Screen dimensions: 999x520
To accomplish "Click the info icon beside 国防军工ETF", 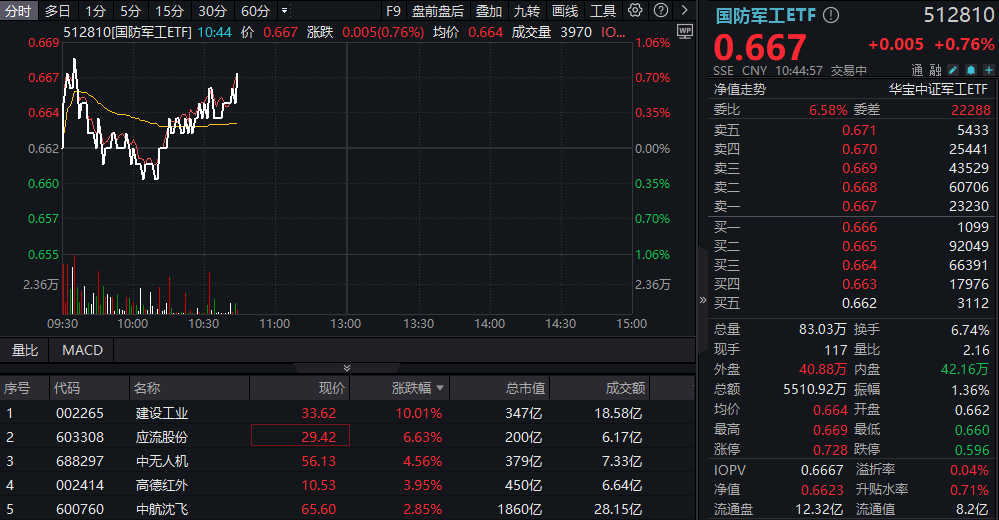I will tap(831, 16).
